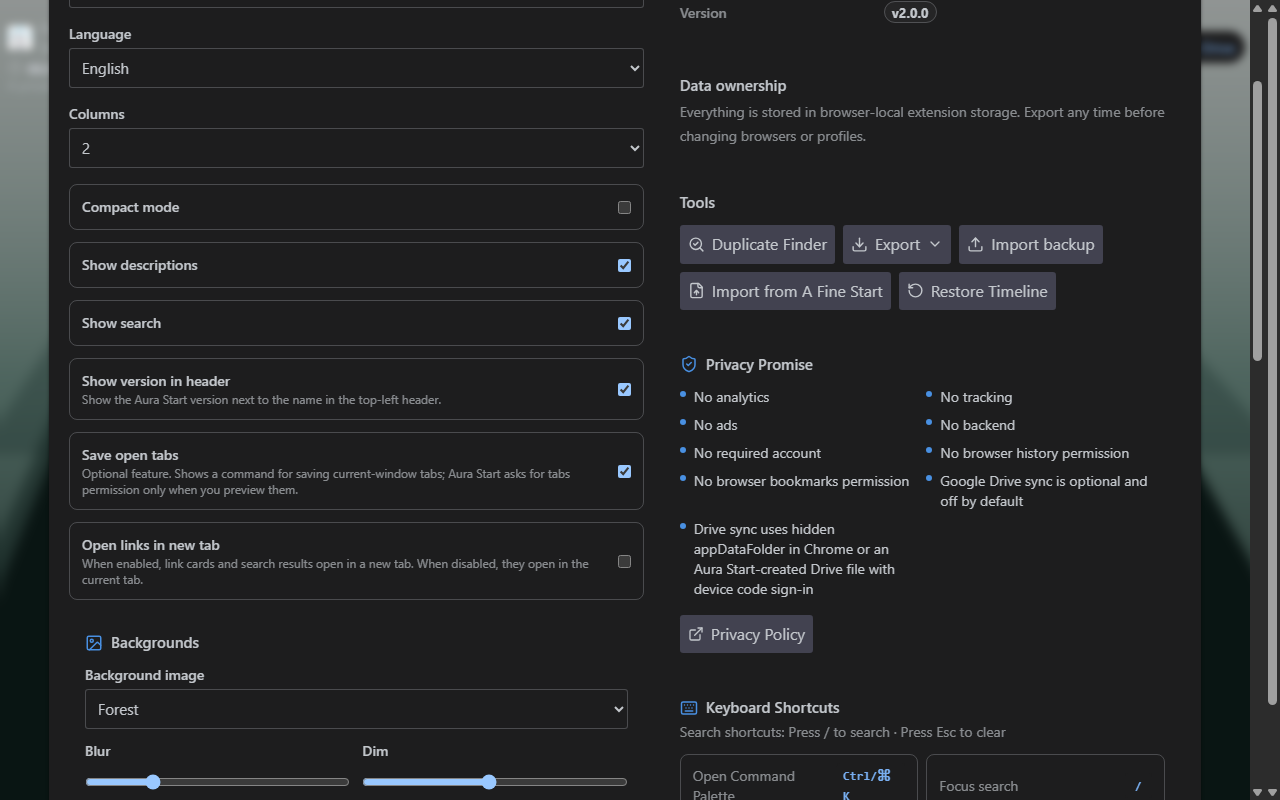Click Import from A Fine Start
The width and height of the screenshot is (1280, 800).
pos(785,291)
